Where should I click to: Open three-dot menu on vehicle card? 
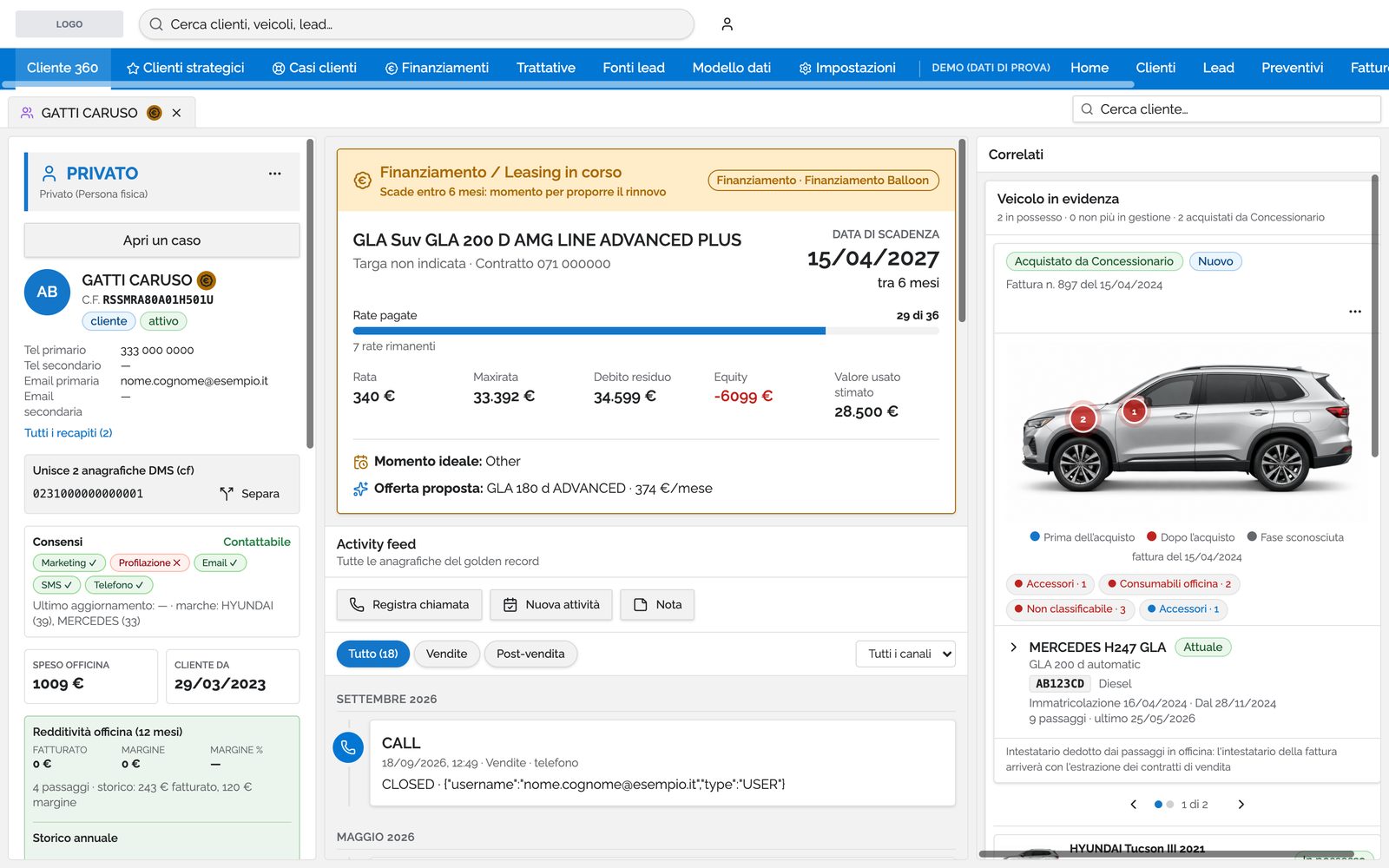coord(1355,312)
